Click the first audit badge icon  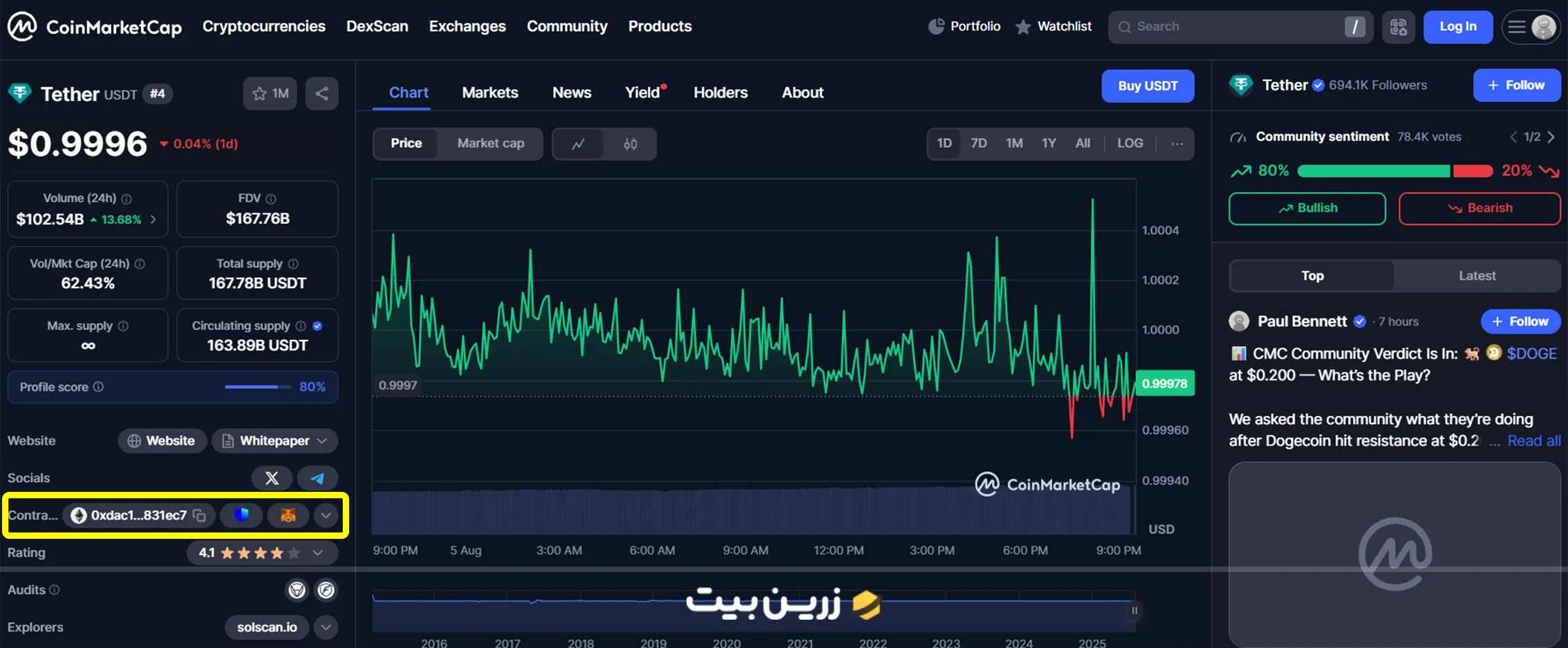pyautogui.click(x=297, y=590)
